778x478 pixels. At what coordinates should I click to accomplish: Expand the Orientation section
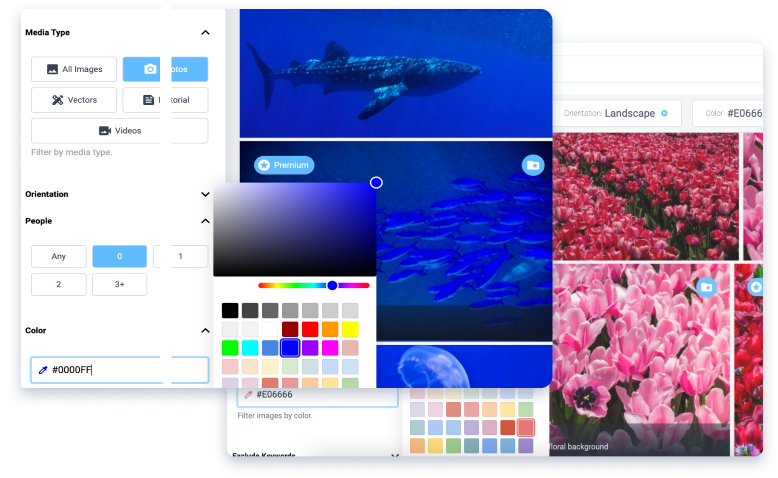[x=205, y=194]
